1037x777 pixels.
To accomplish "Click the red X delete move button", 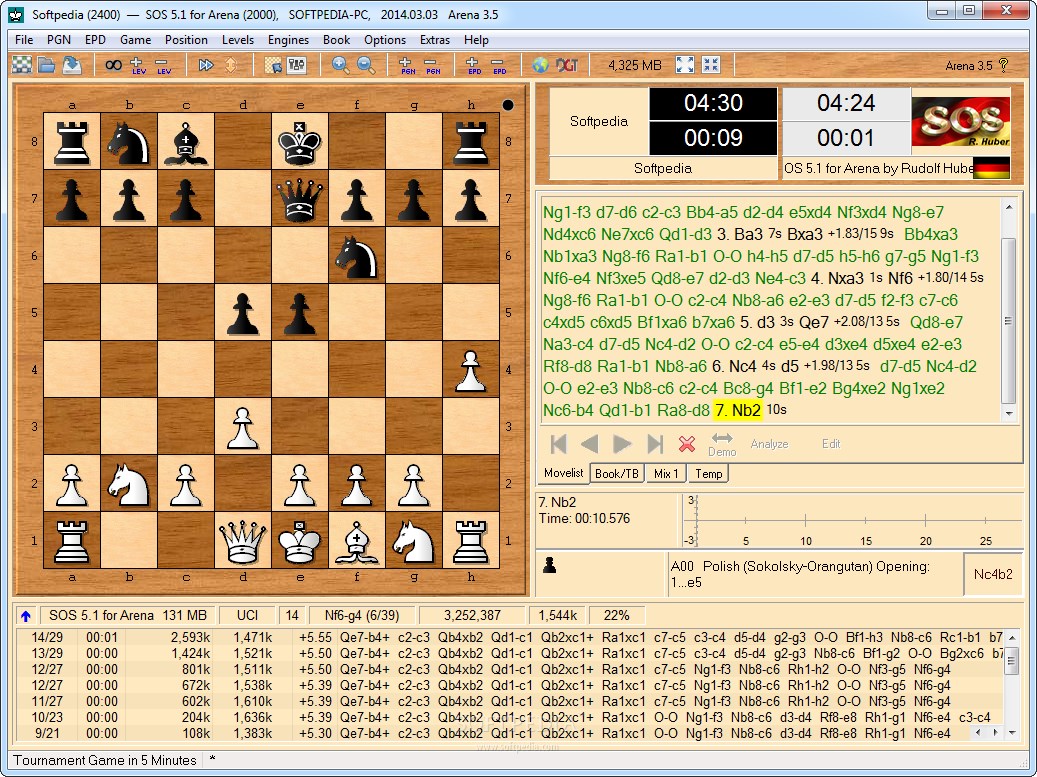I will coord(686,444).
